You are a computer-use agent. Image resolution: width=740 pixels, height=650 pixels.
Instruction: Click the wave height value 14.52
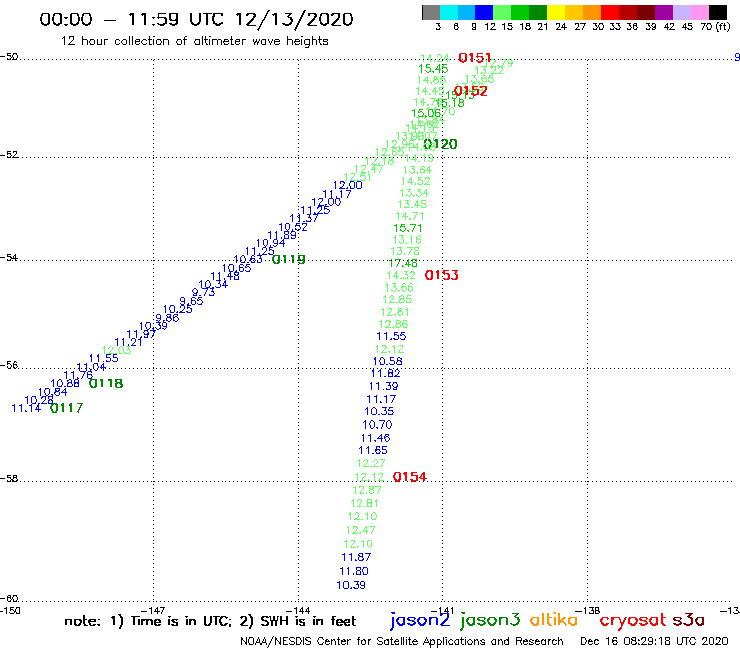tap(416, 181)
